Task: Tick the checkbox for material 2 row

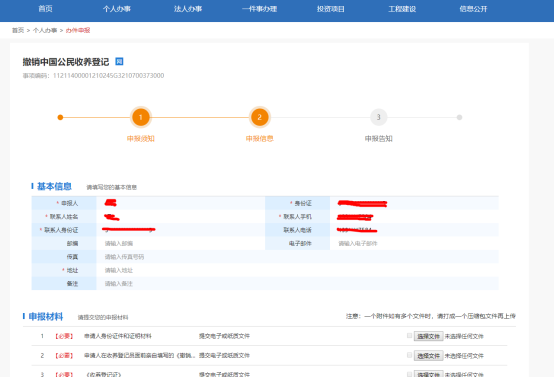Action: 409,355
